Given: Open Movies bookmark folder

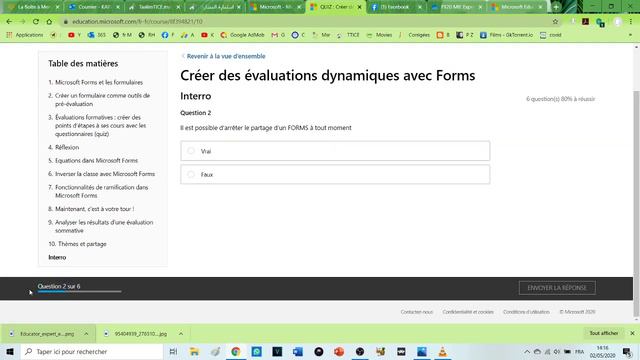Looking at the screenshot, I should 379,35.
